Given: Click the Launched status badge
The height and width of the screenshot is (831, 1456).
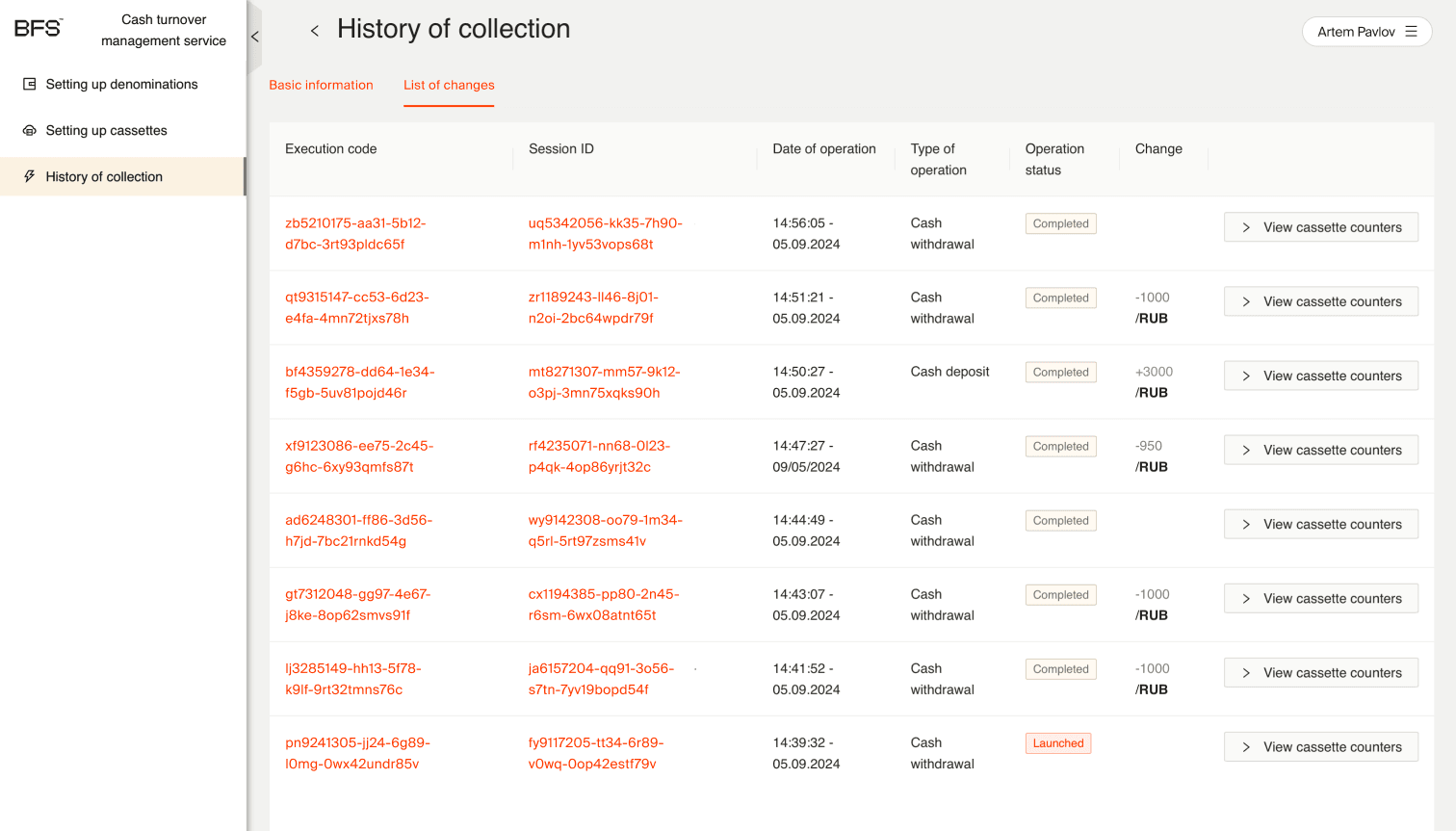Looking at the screenshot, I should click(x=1058, y=743).
